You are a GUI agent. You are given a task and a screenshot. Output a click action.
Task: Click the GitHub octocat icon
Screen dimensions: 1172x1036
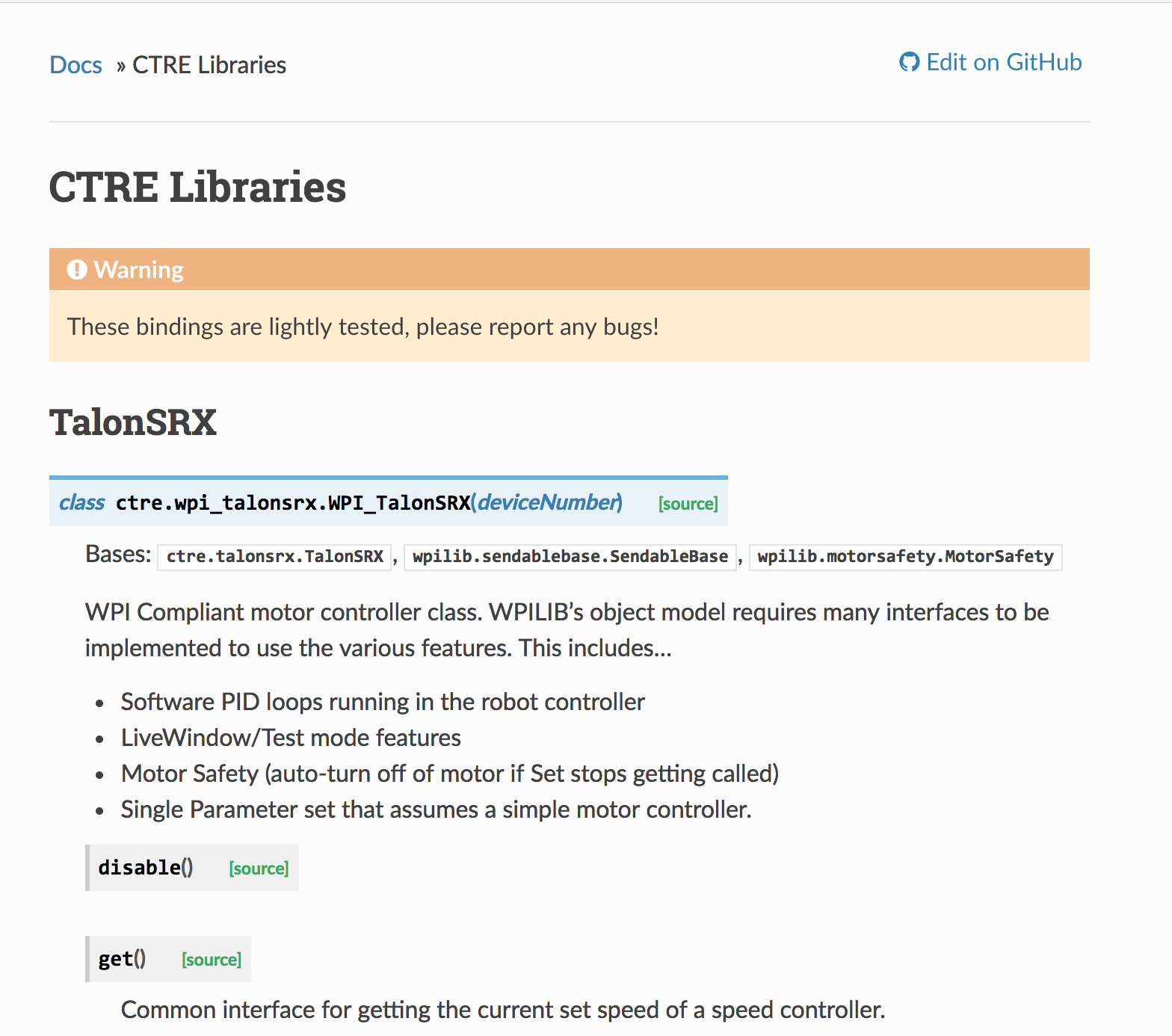(x=909, y=62)
